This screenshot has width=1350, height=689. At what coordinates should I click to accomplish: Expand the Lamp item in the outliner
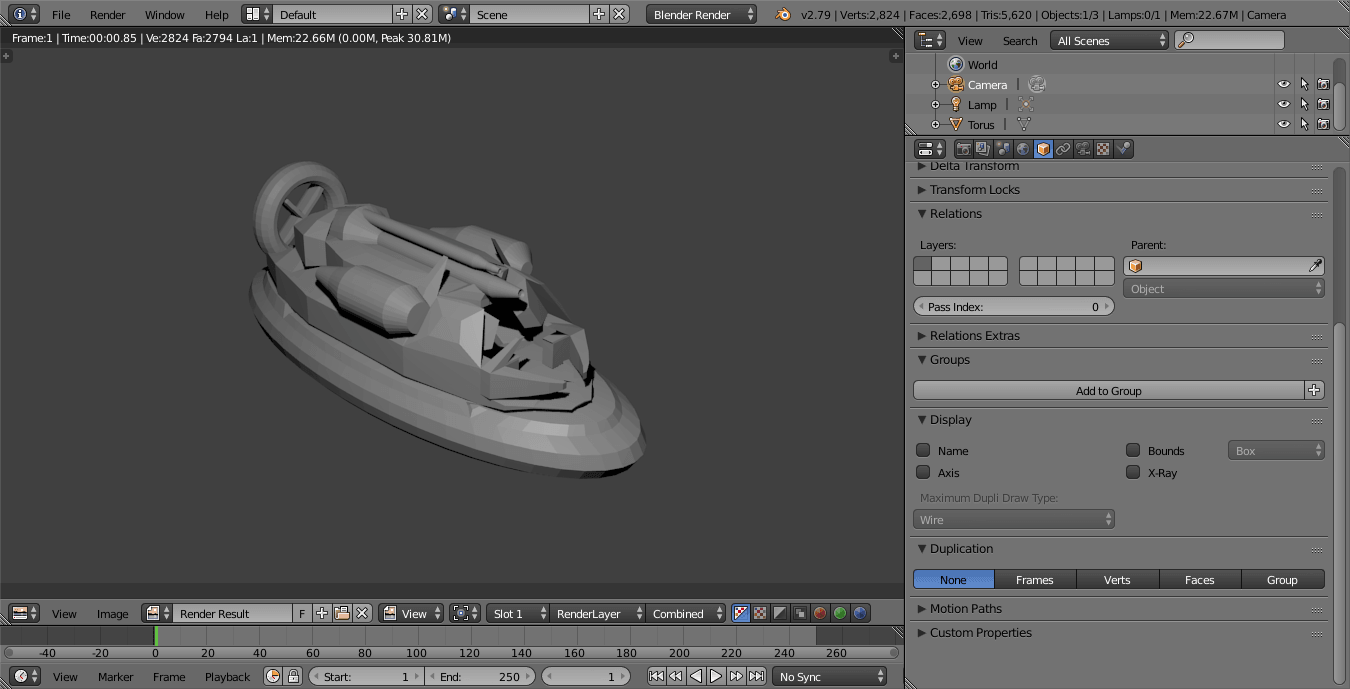click(x=936, y=105)
